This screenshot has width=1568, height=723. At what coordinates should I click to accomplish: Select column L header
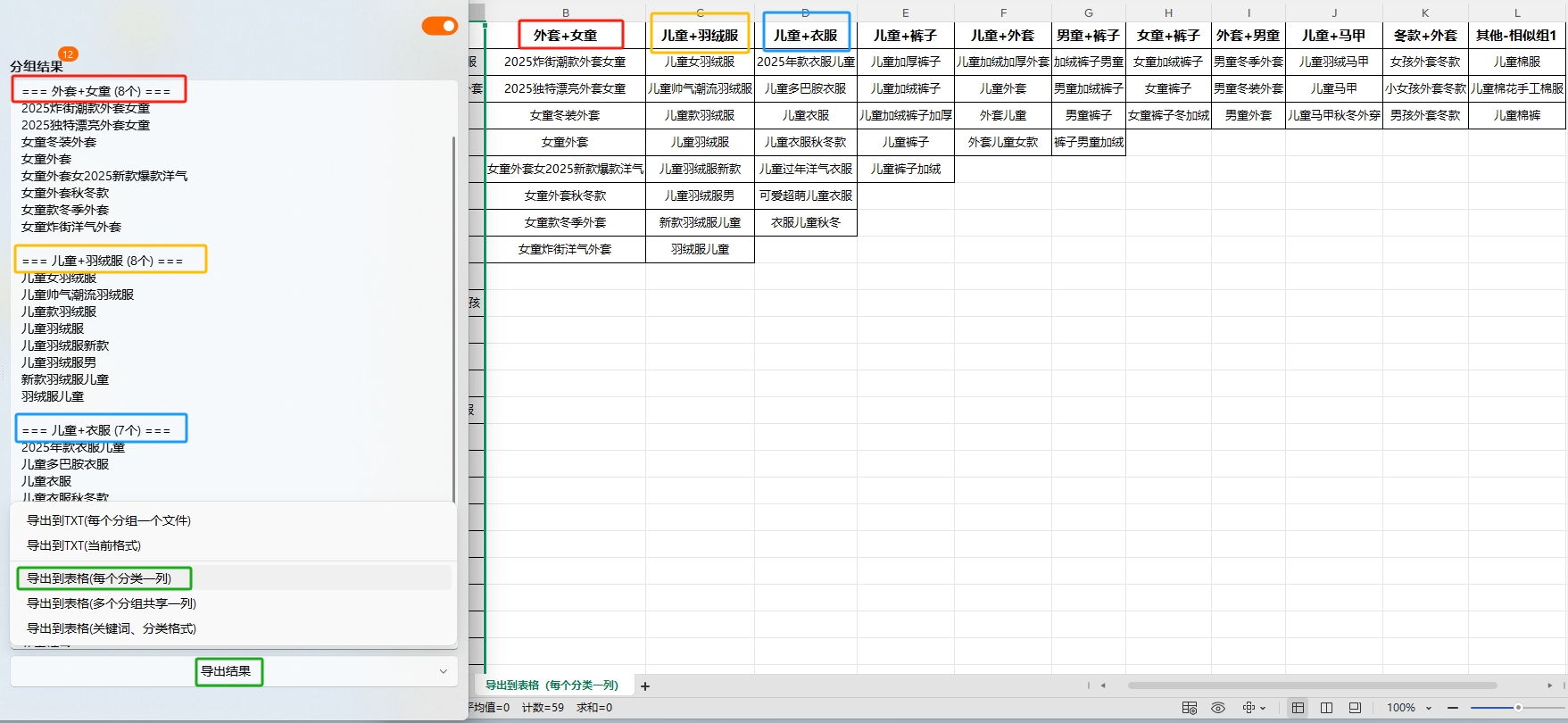pos(1517,12)
